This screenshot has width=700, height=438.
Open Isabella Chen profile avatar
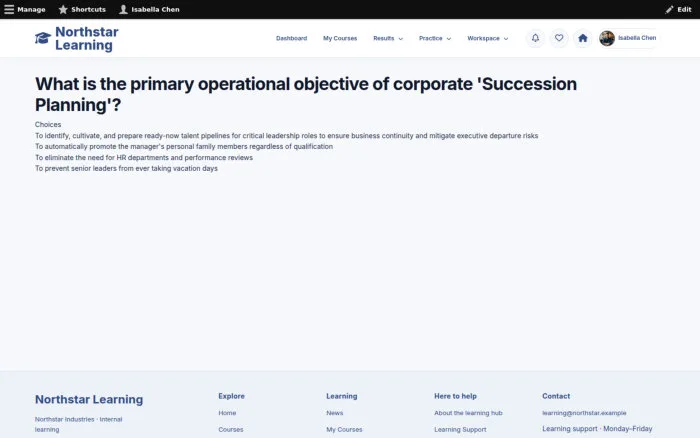pos(607,38)
